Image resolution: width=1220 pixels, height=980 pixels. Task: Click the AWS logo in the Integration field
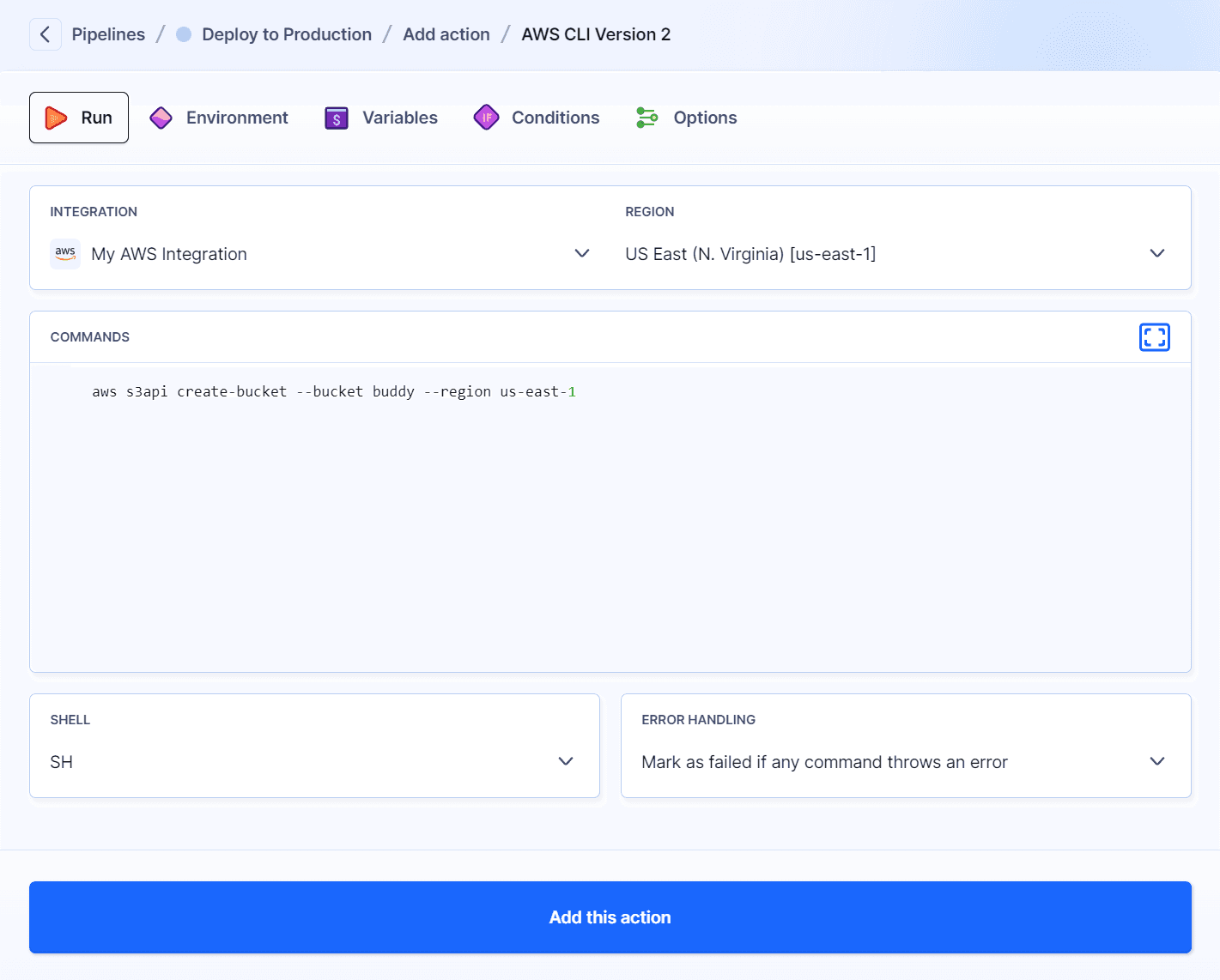(x=65, y=253)
